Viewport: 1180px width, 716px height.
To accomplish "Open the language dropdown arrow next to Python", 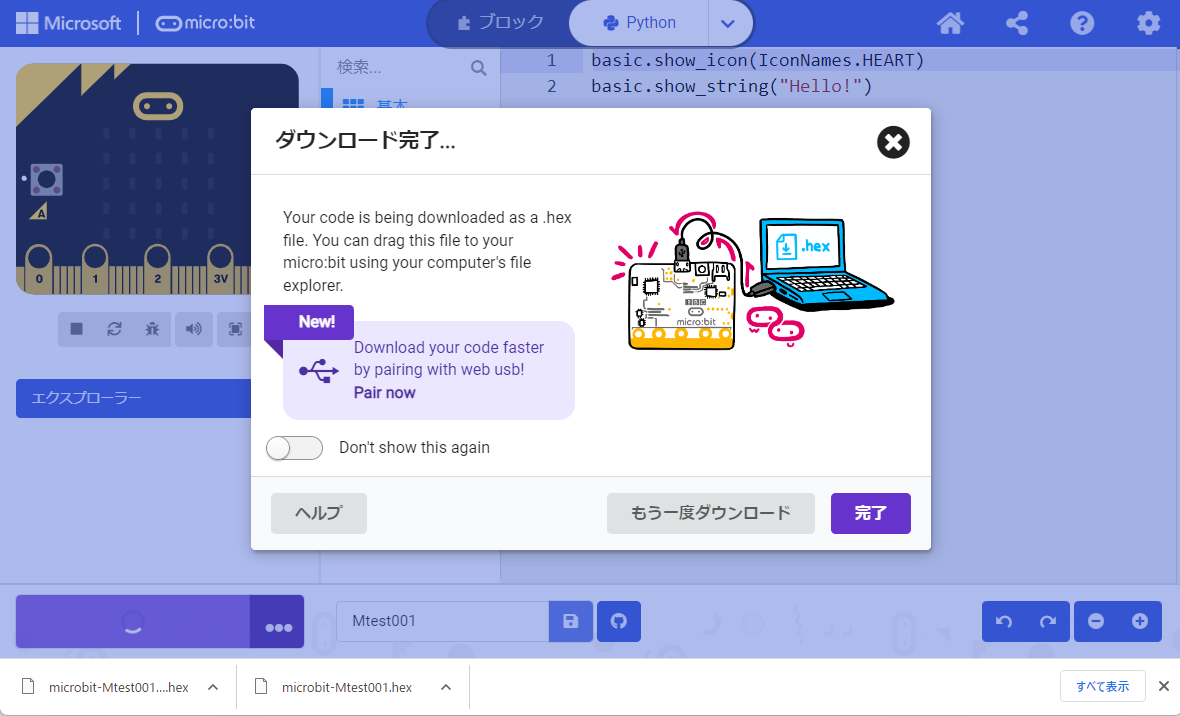I will [728, 23].
